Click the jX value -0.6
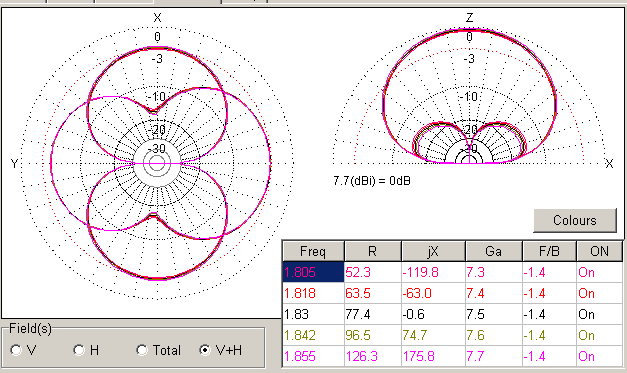This screenshot has width=627, height=373. (433, 314)
